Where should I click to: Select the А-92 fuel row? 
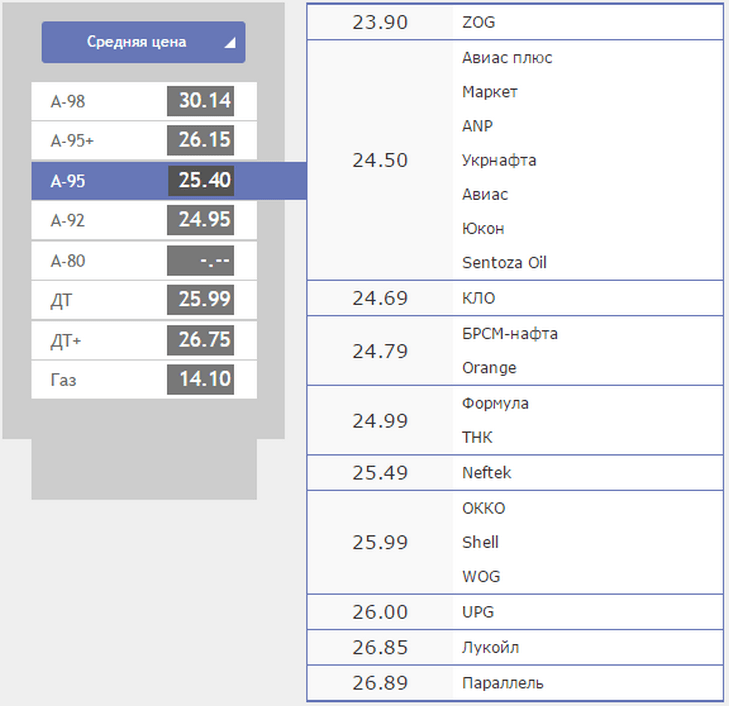tap(144, 220)
